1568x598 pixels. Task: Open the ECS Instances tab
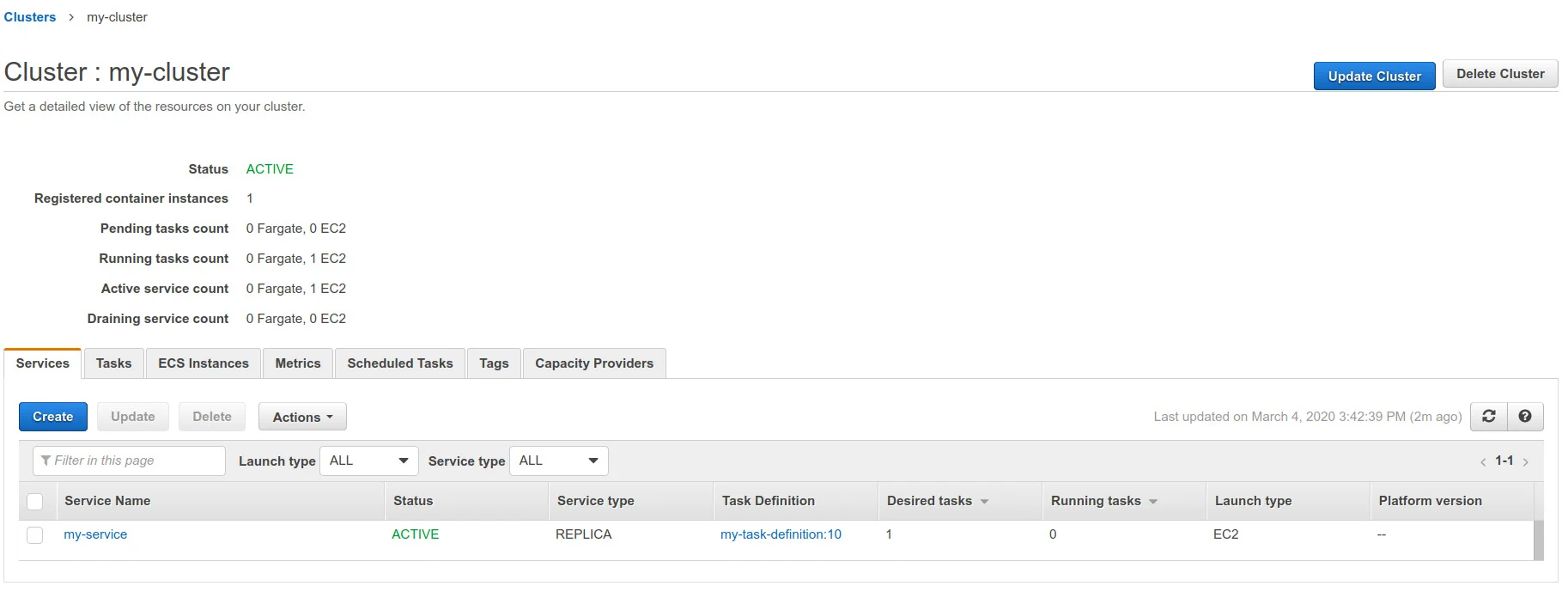[x=204, y=363]
